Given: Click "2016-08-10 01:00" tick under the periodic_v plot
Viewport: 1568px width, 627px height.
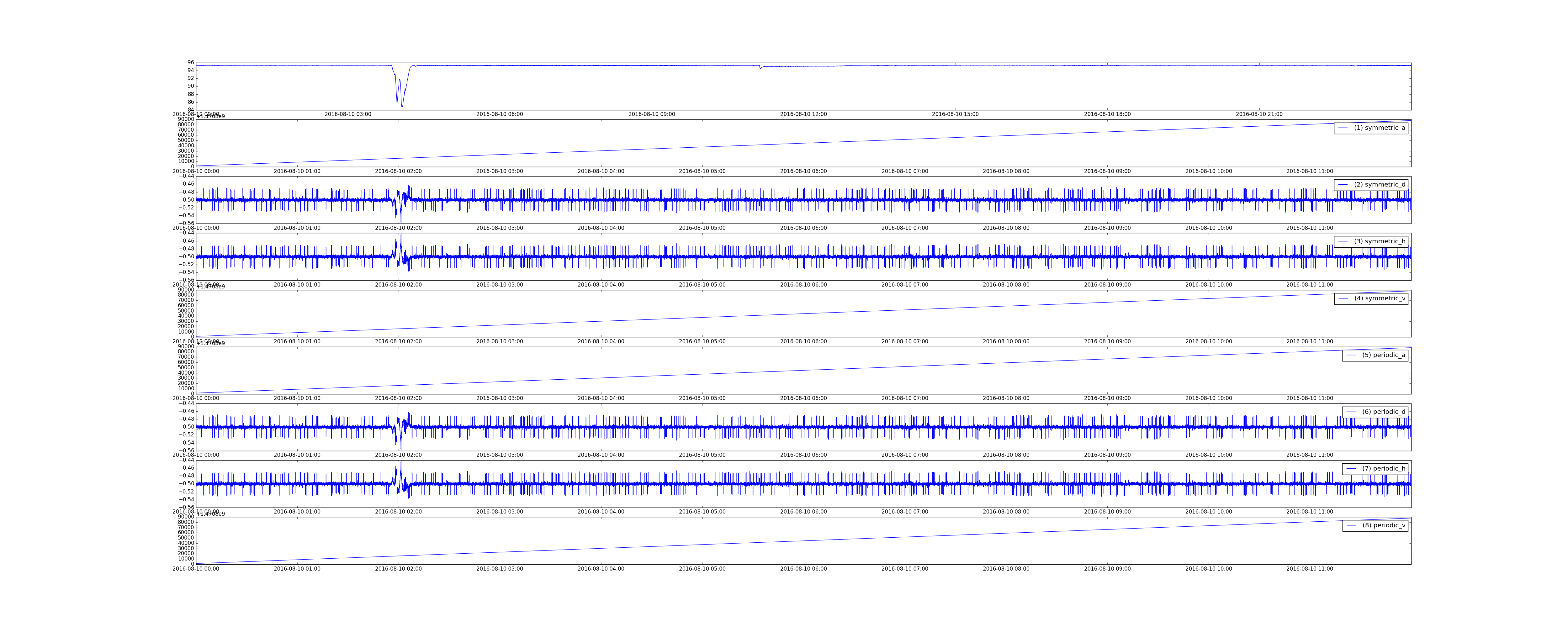Looking at the screenshot, I should click(x=297, y=569).
